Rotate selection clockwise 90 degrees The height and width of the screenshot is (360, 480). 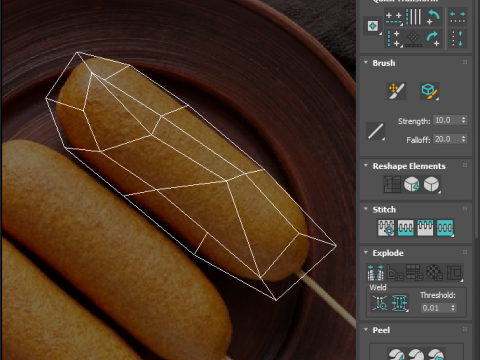(433, 39)
